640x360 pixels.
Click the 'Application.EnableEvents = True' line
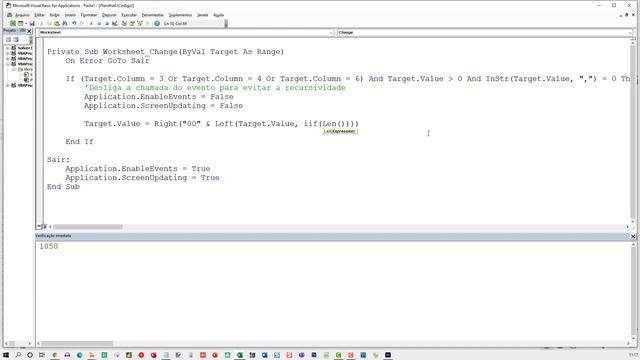click(138, 169)
